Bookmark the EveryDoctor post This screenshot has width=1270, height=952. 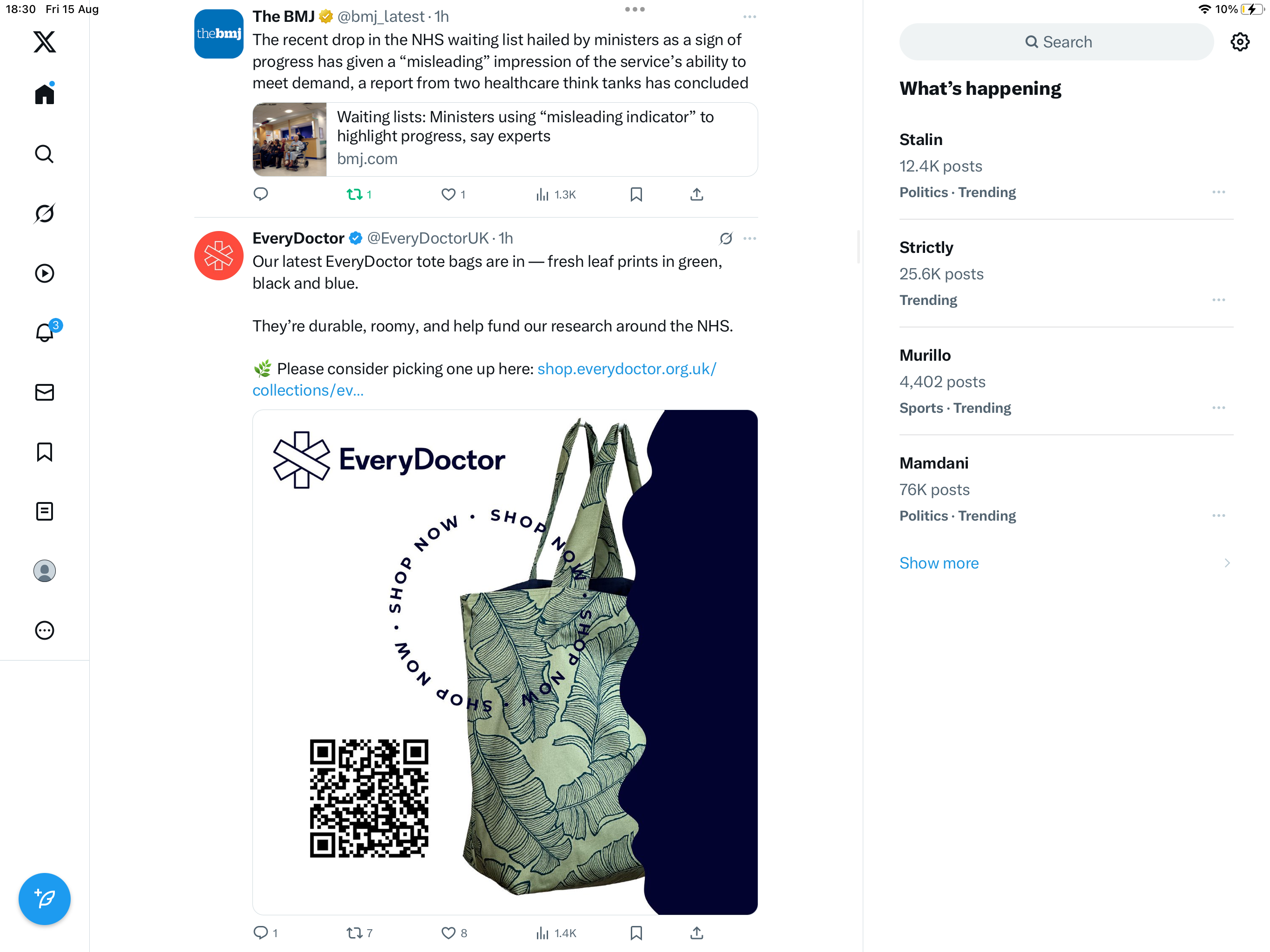pos(636,933)
